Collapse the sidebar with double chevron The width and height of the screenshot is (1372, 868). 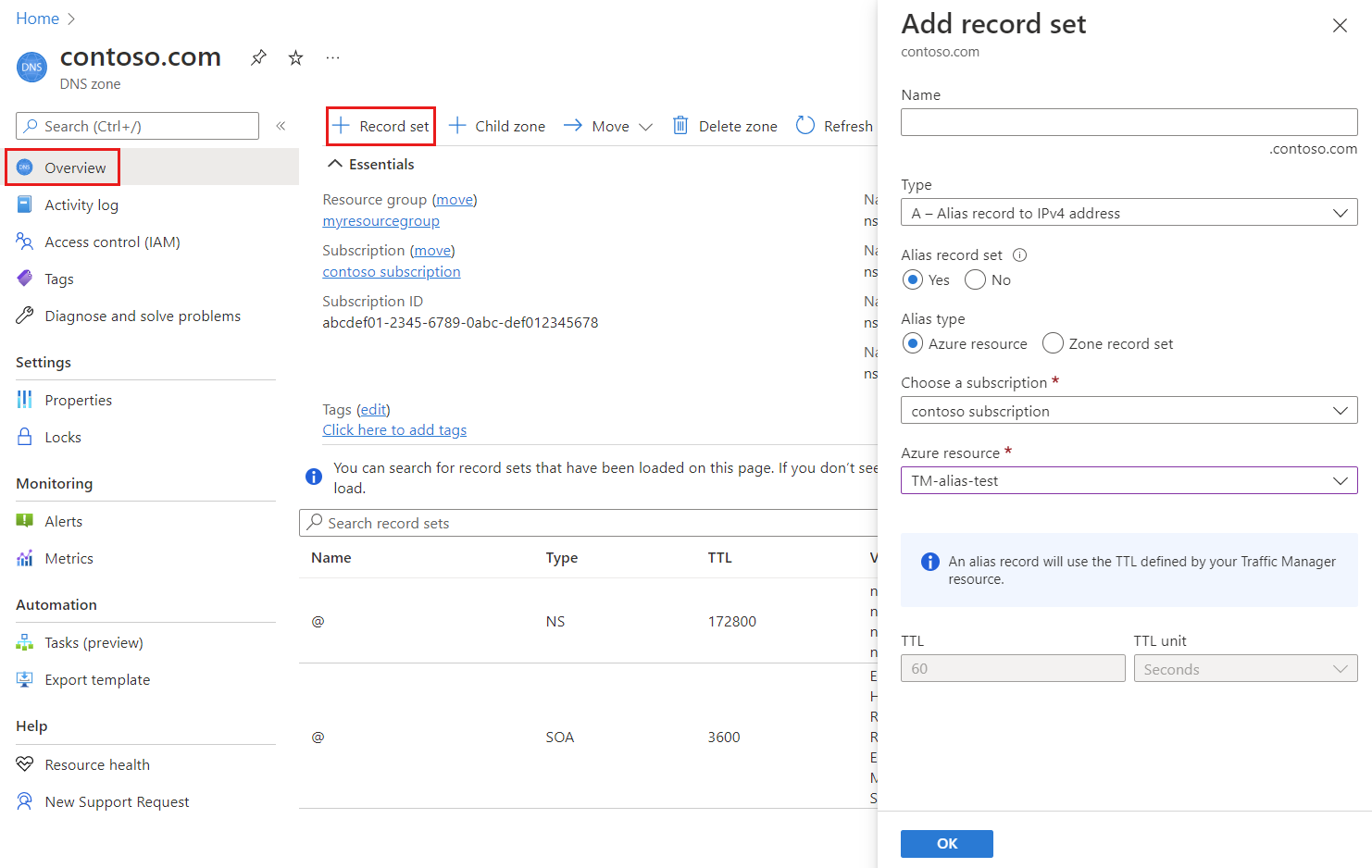click(281, 126)
